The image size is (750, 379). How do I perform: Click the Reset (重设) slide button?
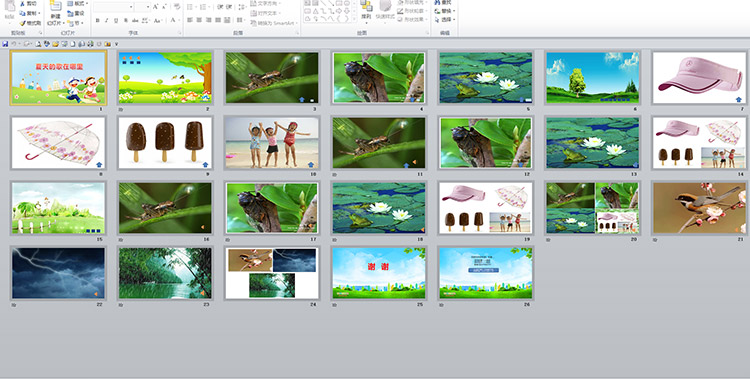click(x=76, y=13)
